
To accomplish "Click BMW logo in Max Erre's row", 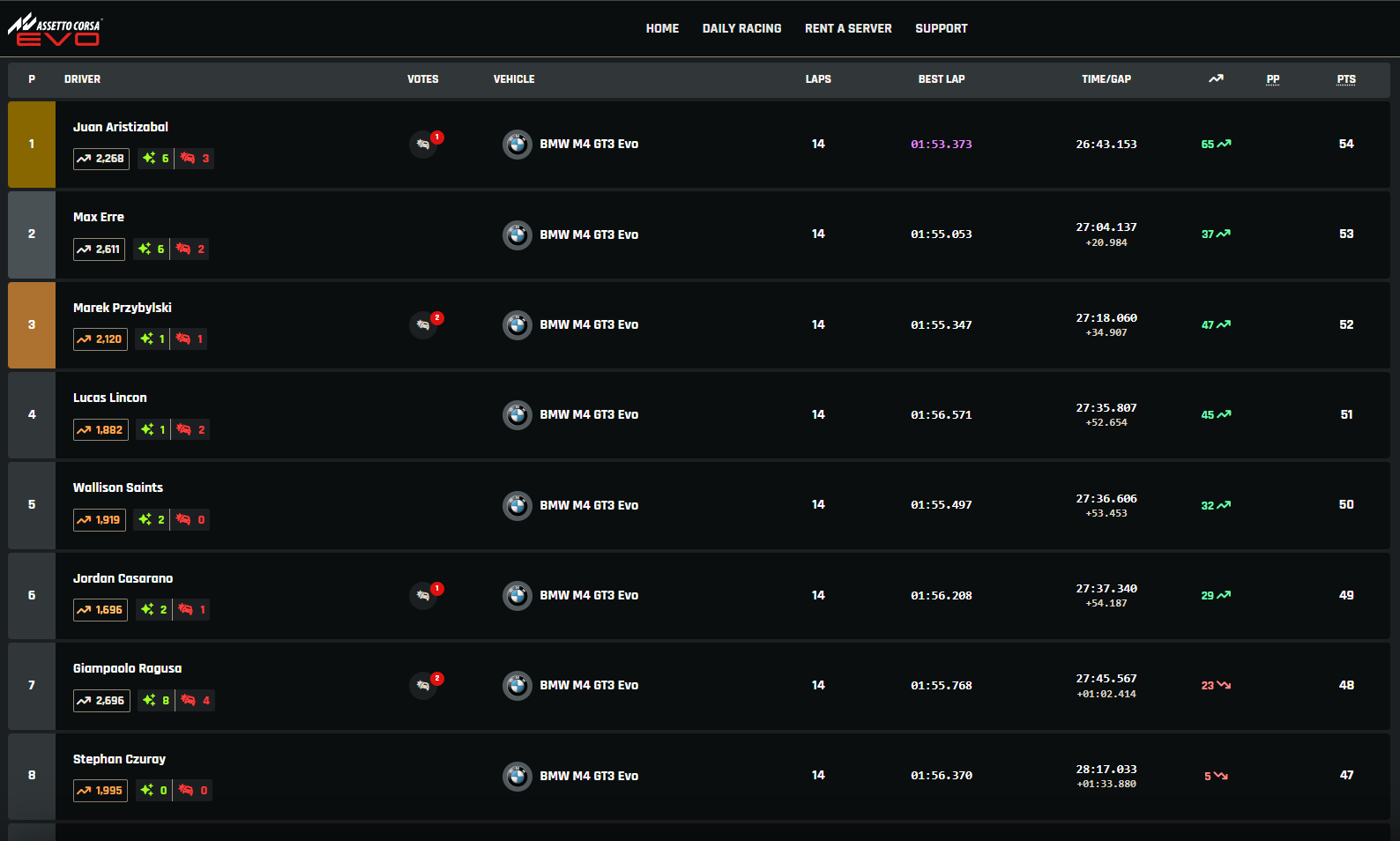I will click(518, 234).
